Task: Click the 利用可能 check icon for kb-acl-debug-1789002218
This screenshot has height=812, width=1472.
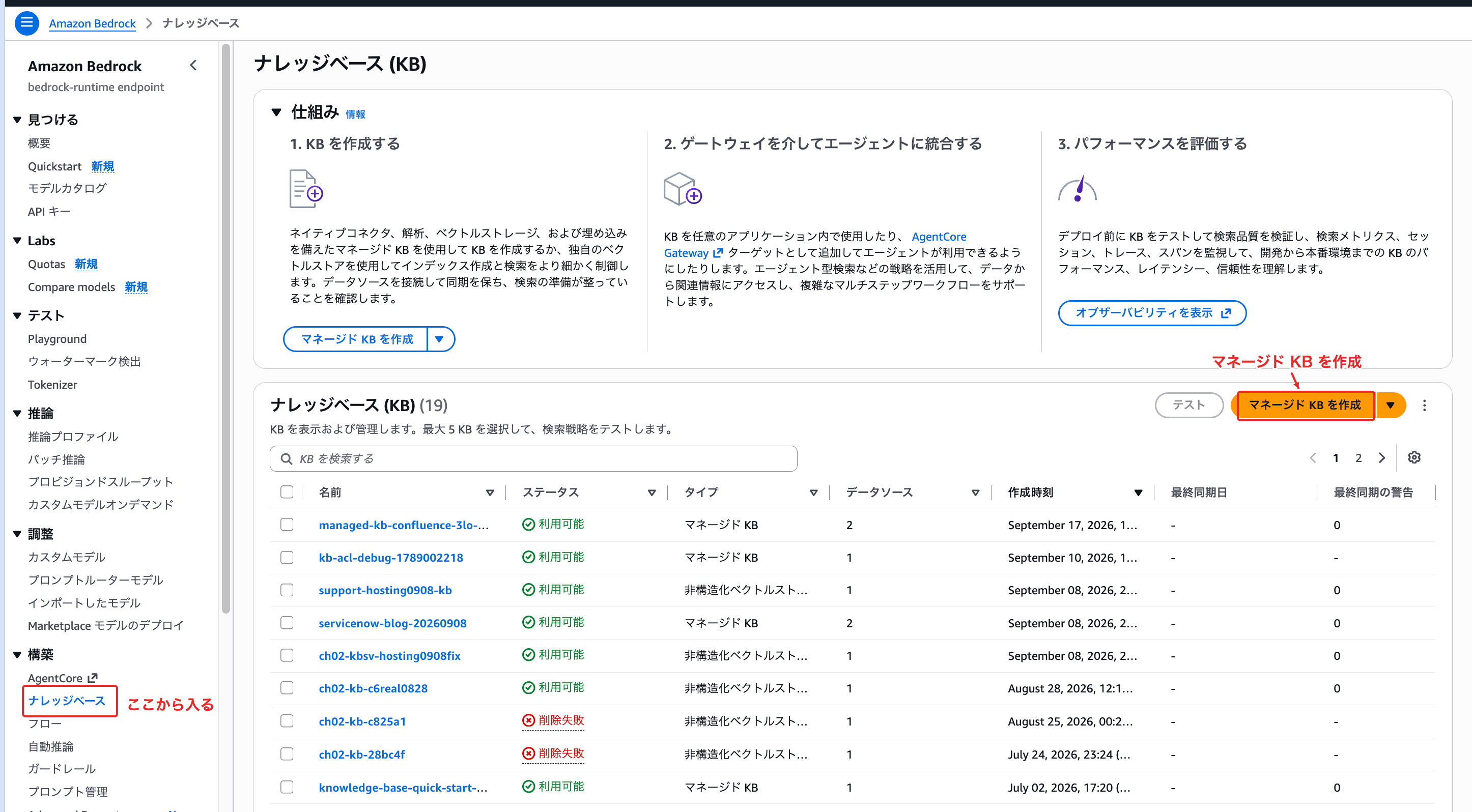Action: tap(528, 557)
